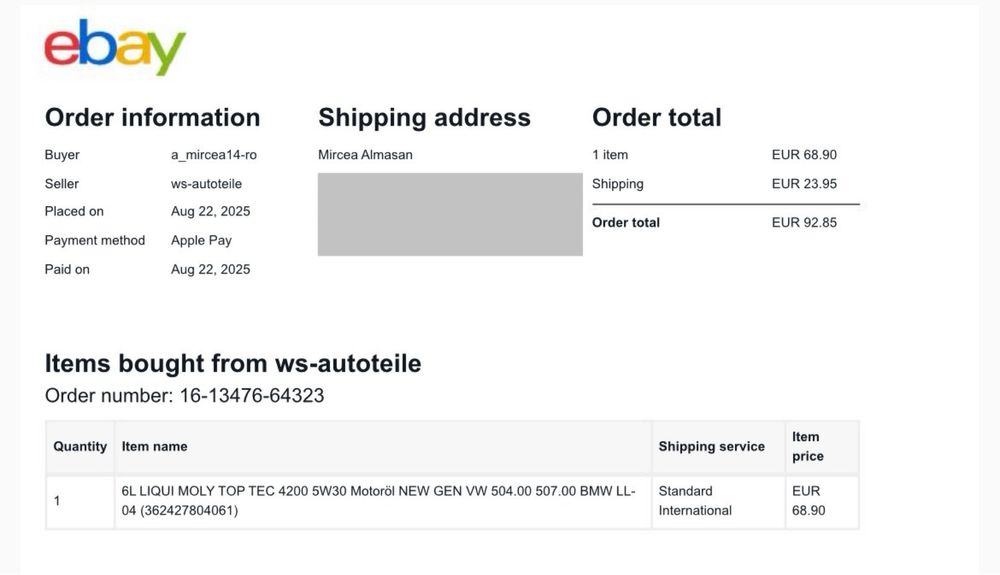This screenshot has width=1000, height=575.
Task: Click the name Mircea Almasan
Action: pyautogui.click(x=365, y=155)
